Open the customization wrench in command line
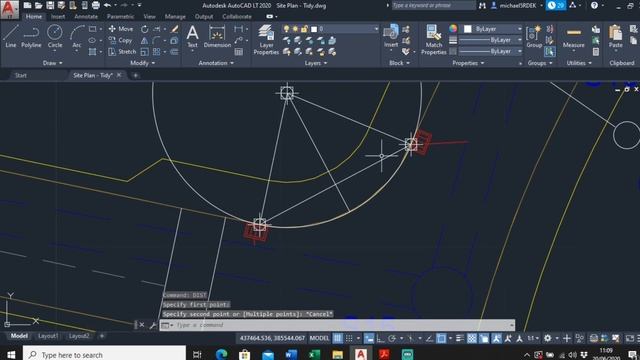This screenshot has width=640, height=360. coord(153,325)
